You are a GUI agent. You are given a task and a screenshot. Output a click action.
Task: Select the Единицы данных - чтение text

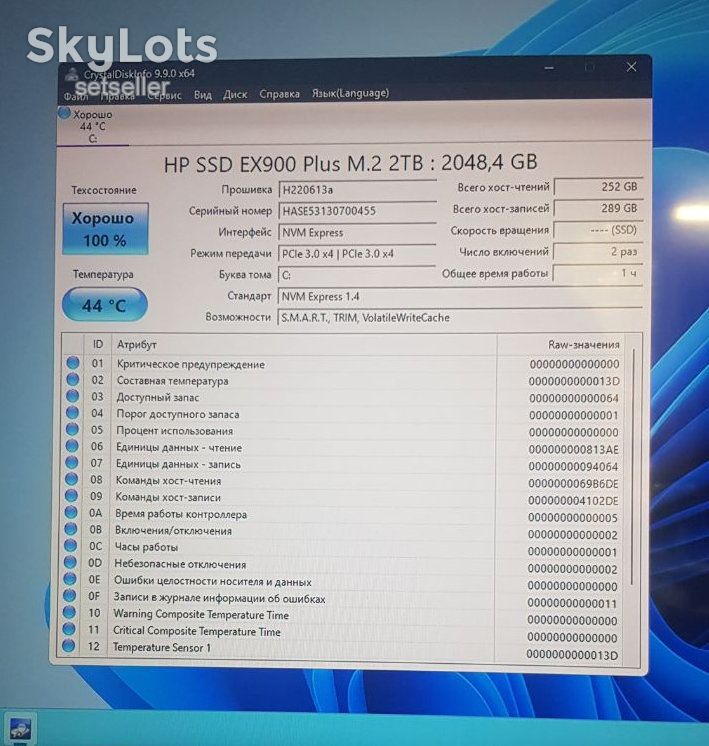[x=179, y=448]
